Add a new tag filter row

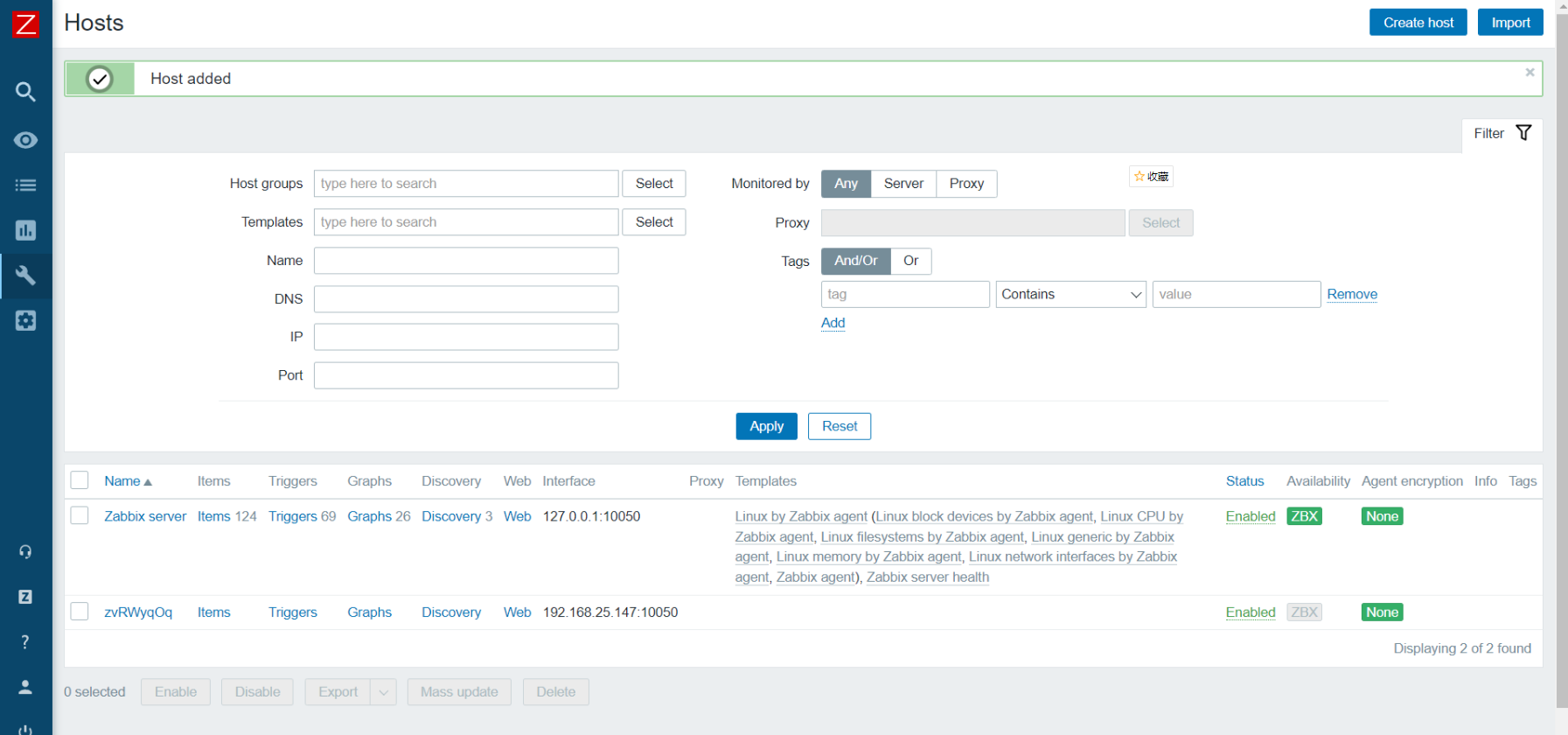833,323
